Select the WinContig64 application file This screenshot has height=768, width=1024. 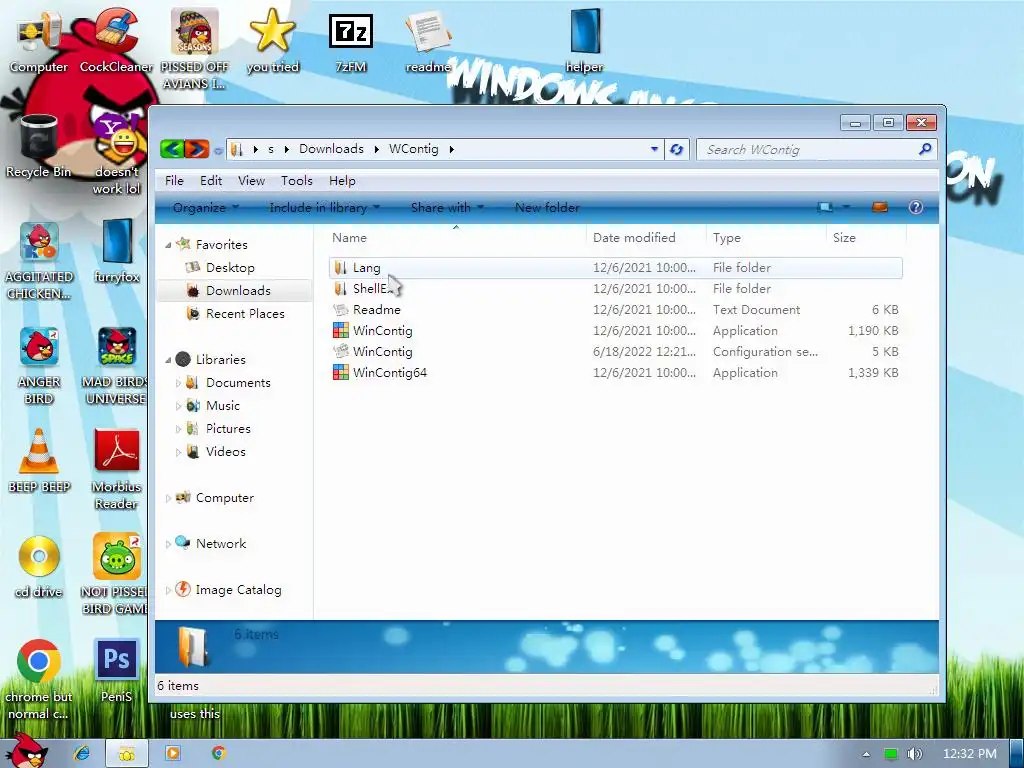[x=616, y=372]
